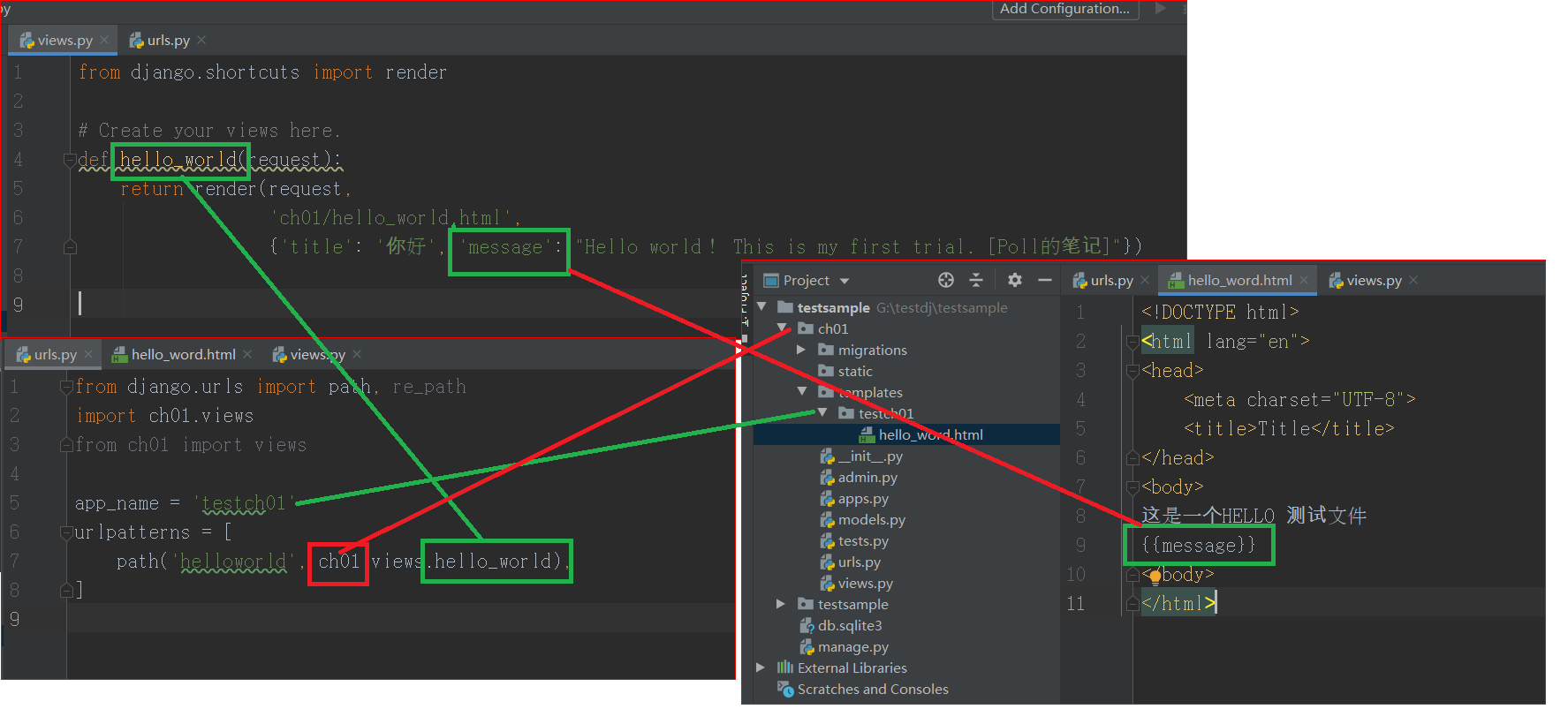This screenshot has width=1568, height=709.
Task: Click the locate/scroll-from-source target icon
Action: pyautogui.click(x=946, y=280)
